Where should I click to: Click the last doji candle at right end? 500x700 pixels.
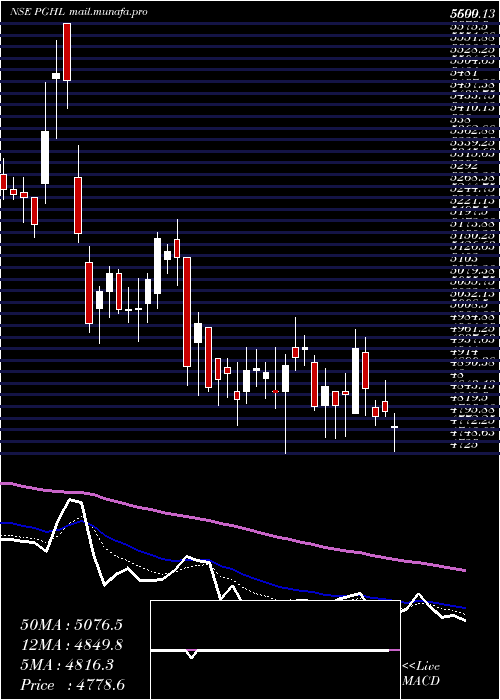pos(395,427)
